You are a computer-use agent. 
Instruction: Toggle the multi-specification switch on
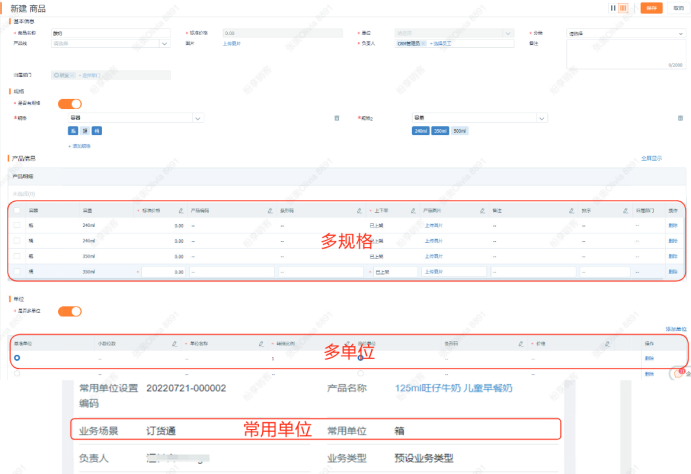[x=70, y=103]
